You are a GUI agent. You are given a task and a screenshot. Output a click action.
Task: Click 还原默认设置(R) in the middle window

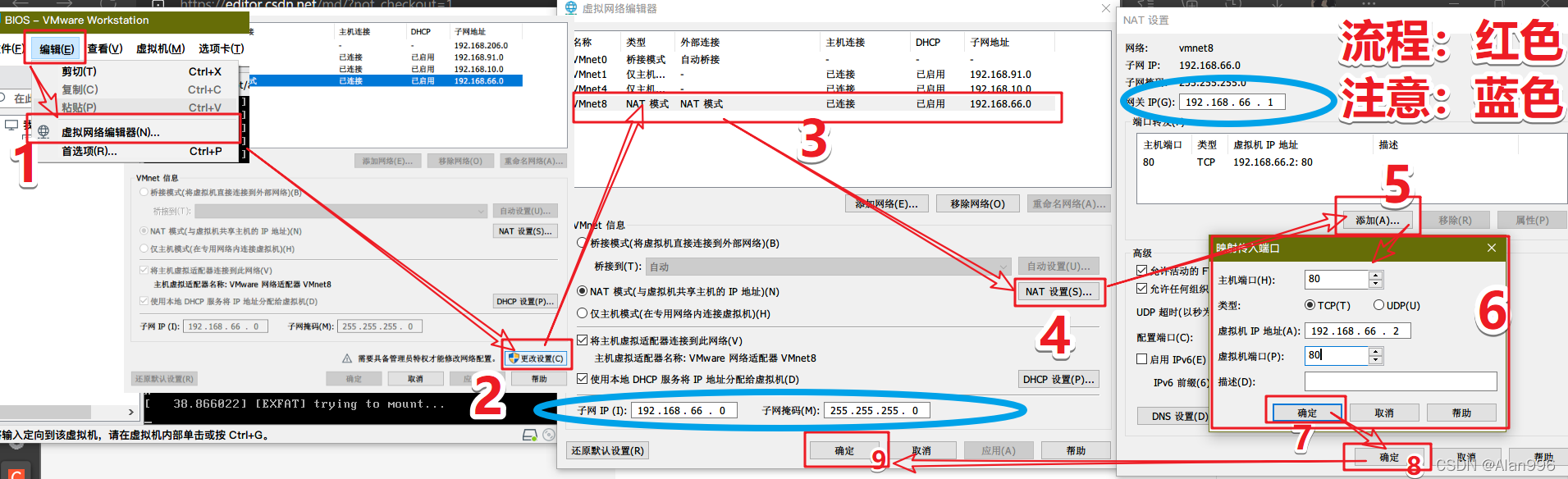[x=607, y=450]
